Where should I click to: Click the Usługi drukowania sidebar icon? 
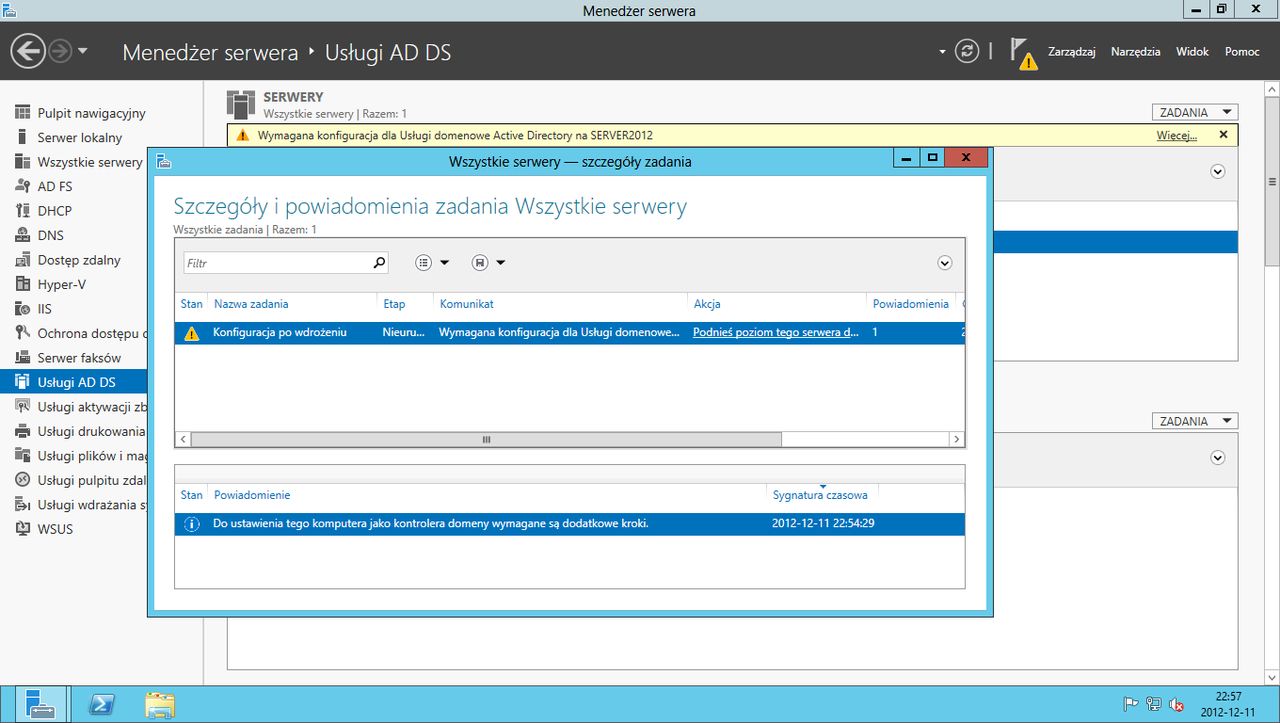[x=22, y=431]
